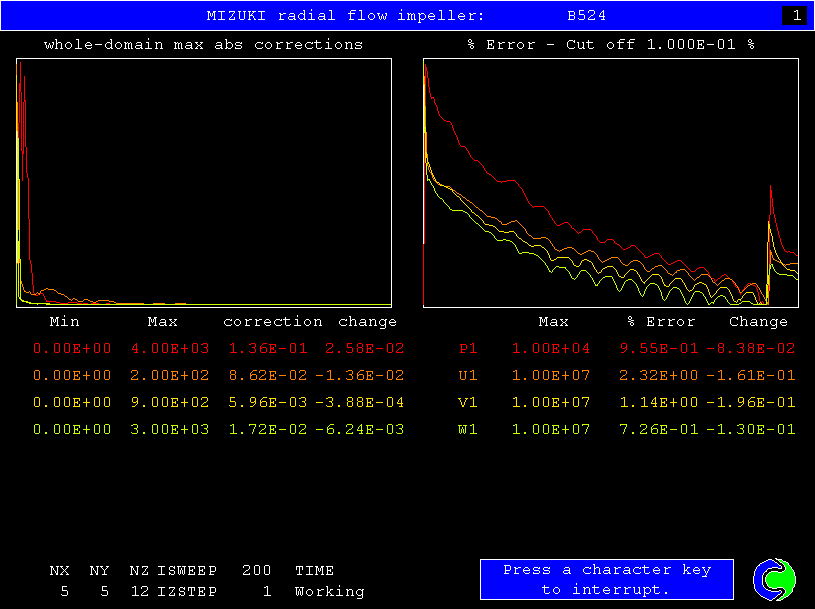This screenshot has height=609, width=815.
Task: Select the U1 error value 2.32E+00
Action: (659, 375)
